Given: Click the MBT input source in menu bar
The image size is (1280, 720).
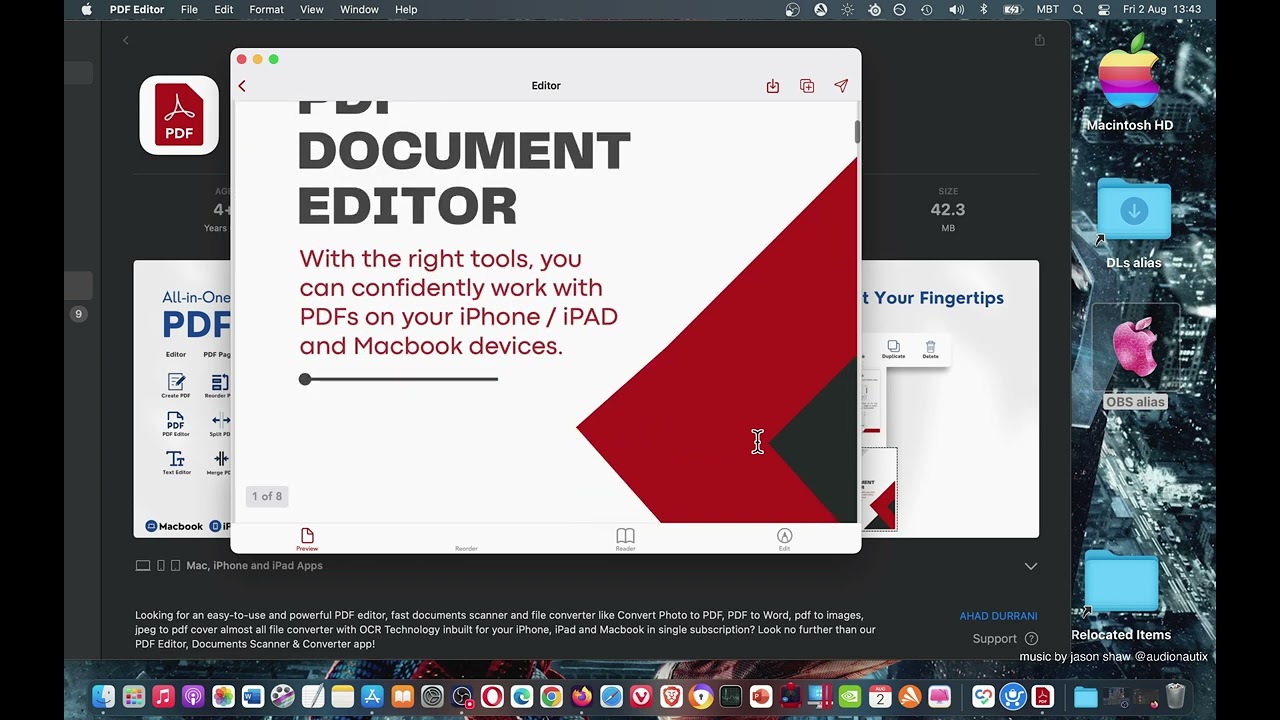Looking at the screenshot, I should 1047,9.
